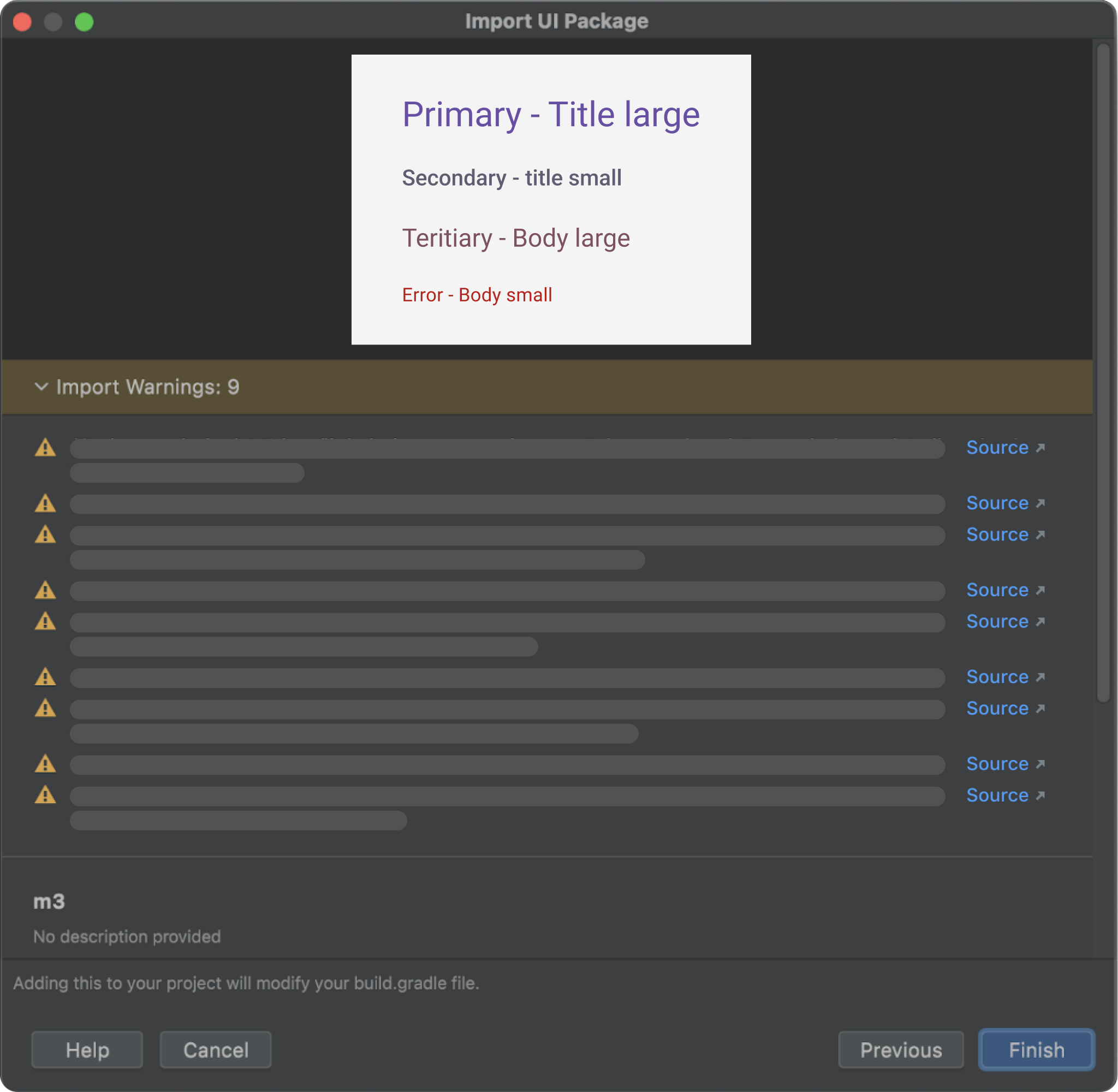Click the Cancel button
1118x1092 pixels.
point(215,1050)
